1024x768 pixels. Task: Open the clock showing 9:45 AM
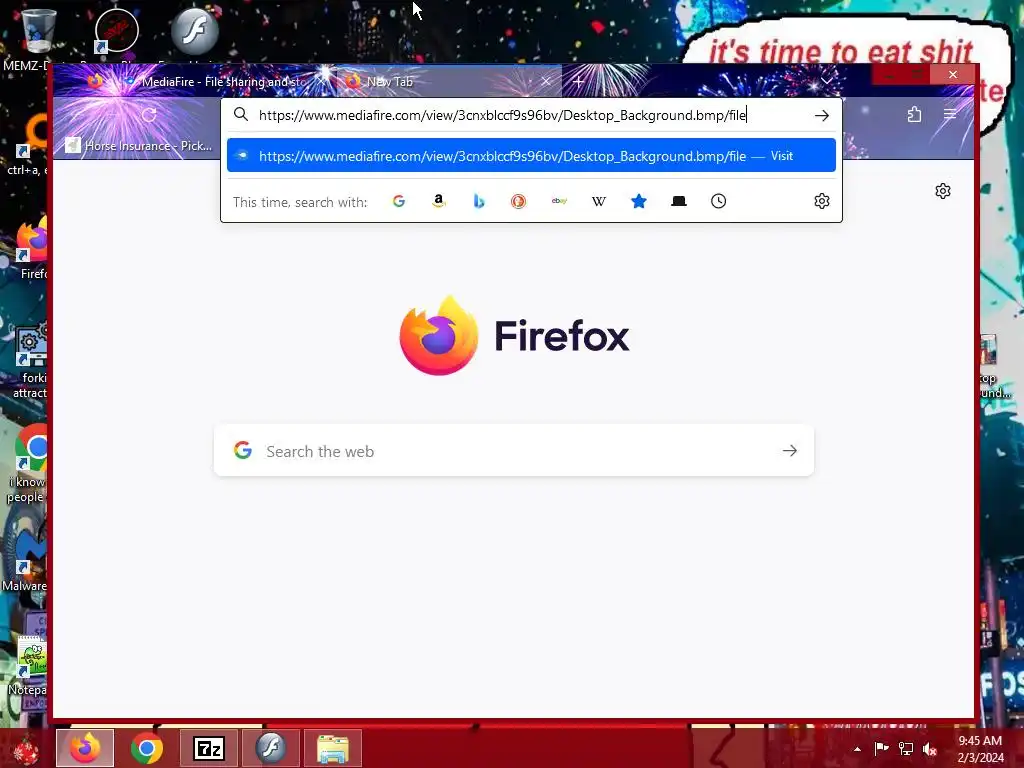tap(980, 749)
